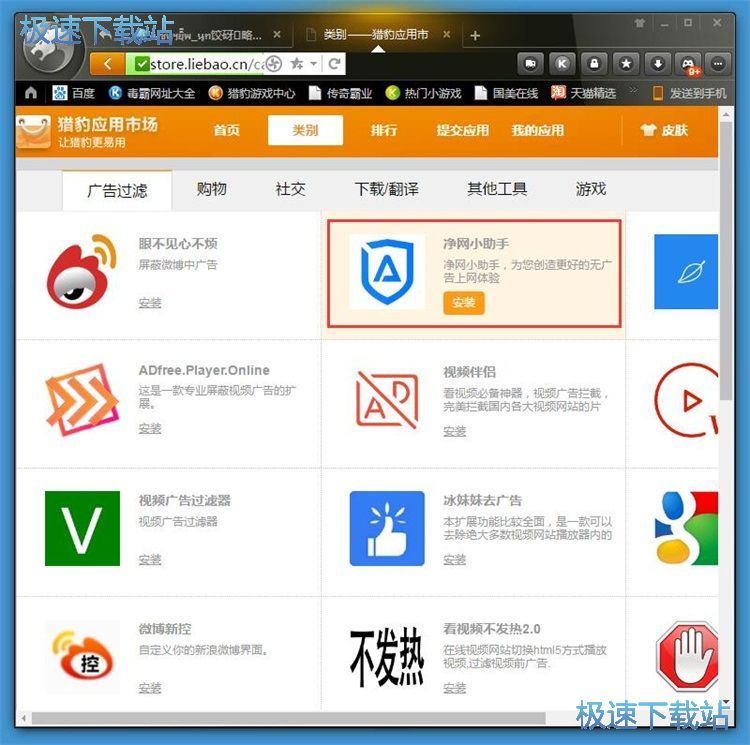Install the 微博新控 extension
750x745 pixels.
coord(150,688)
